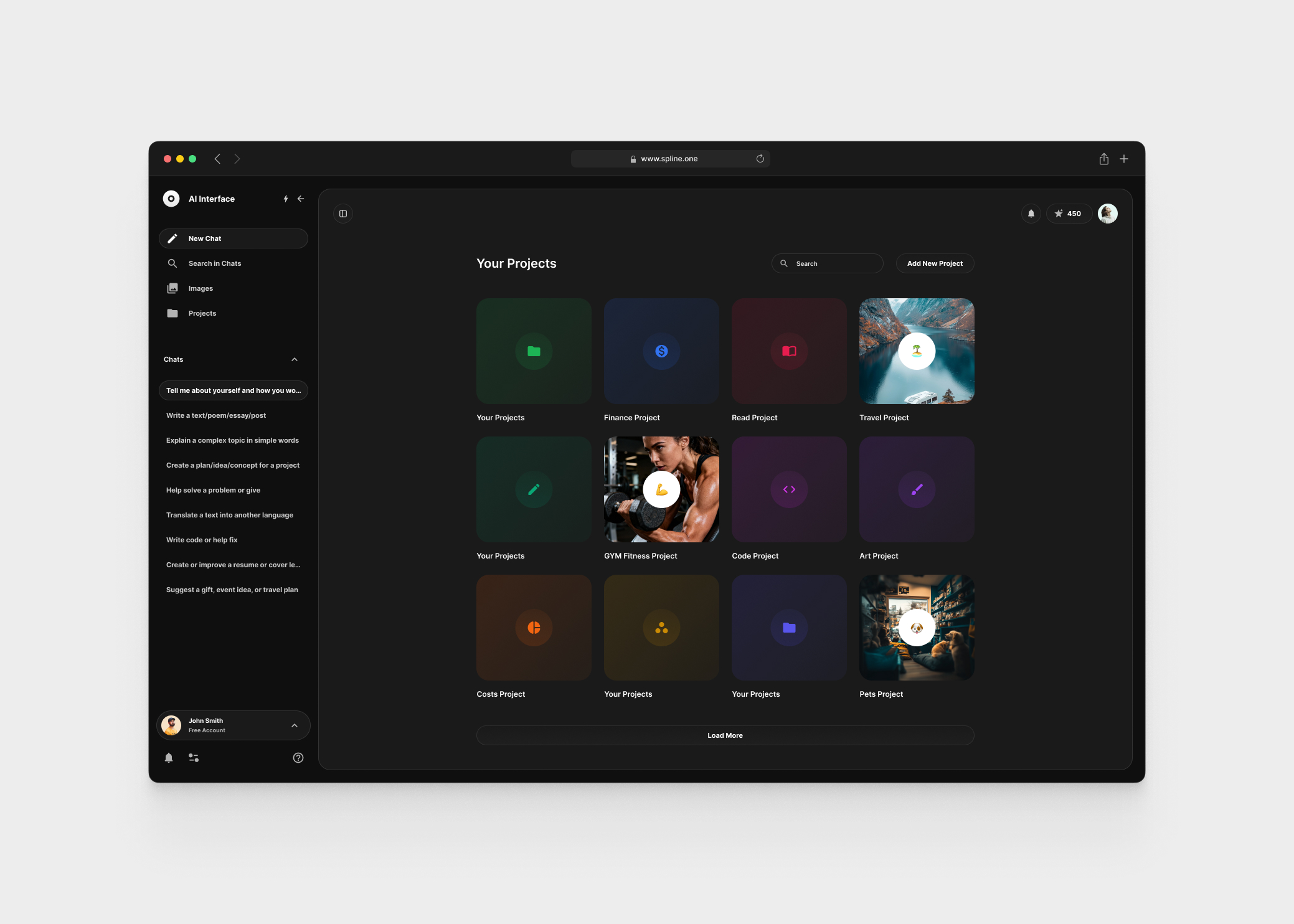Click the browser share icon
This screenshot has height=924, width=1294.
coord(1104,159)
